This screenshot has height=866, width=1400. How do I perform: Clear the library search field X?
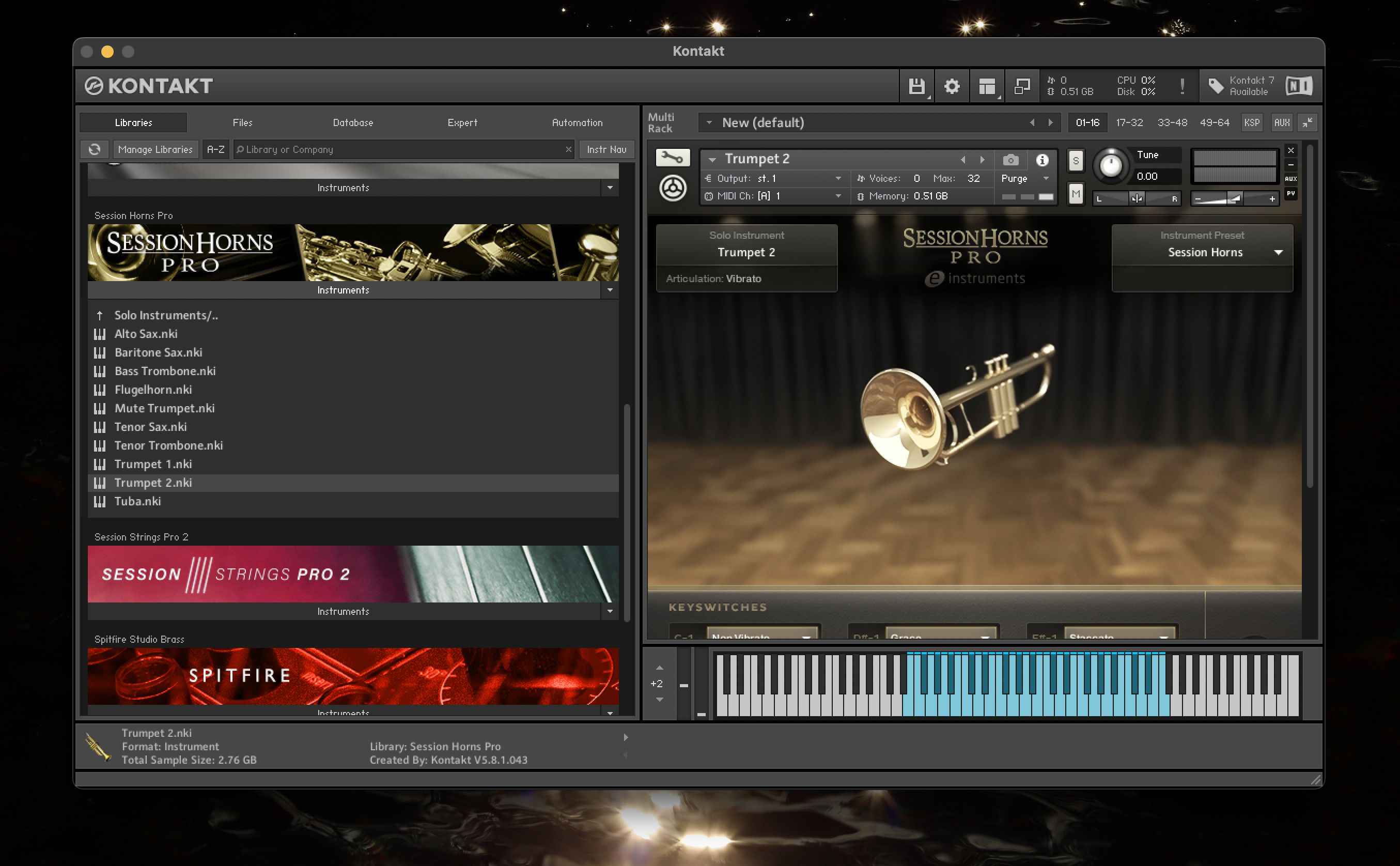569,149
